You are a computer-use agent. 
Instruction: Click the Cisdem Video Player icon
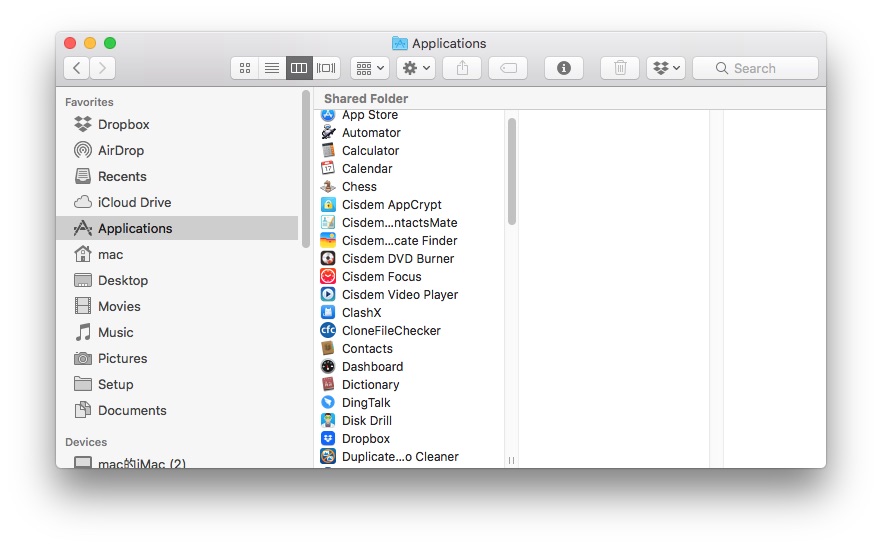coord(328,294)
